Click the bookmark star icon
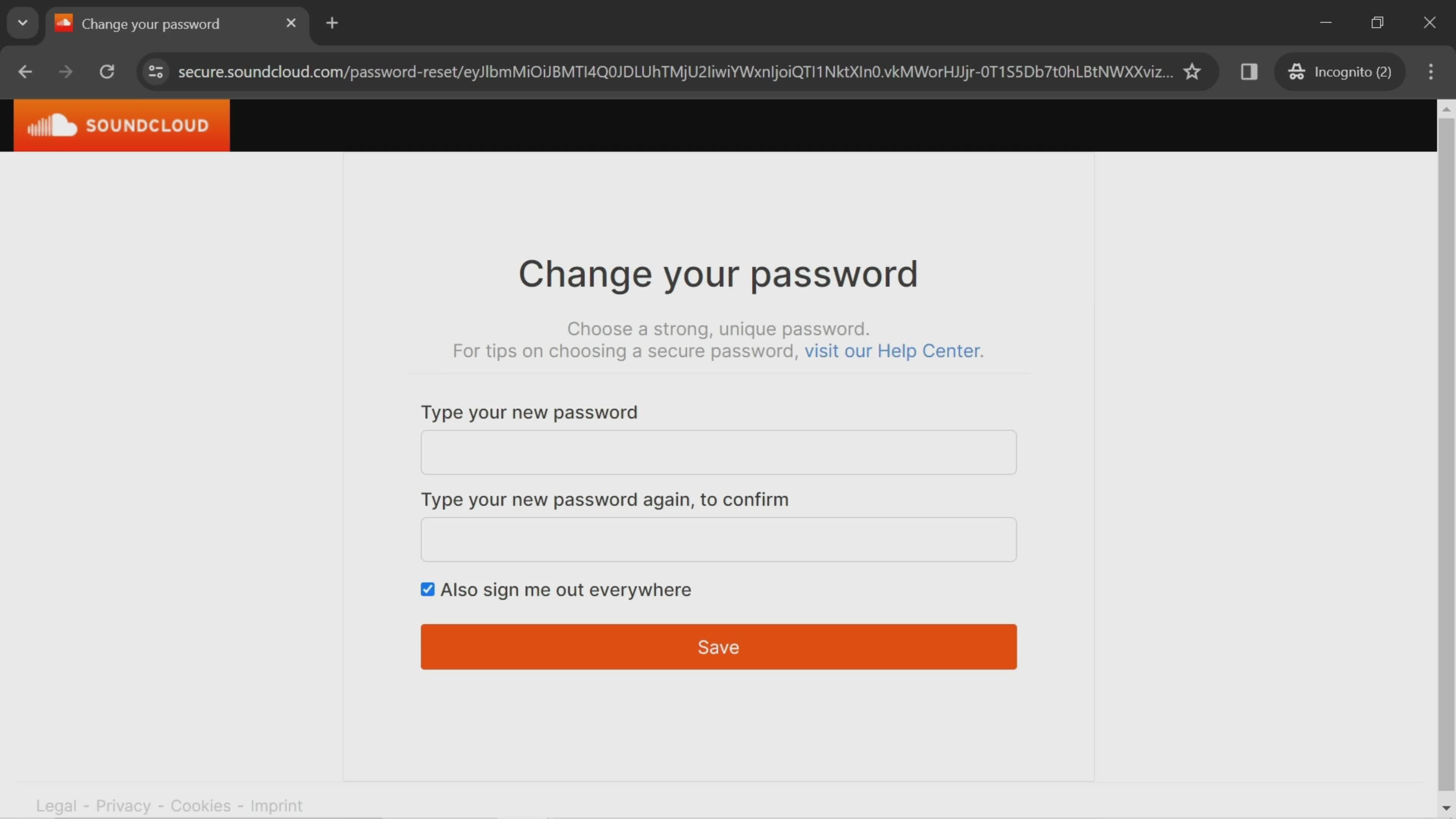This screenshot has width=1456, height=819. coord(1192,71)
